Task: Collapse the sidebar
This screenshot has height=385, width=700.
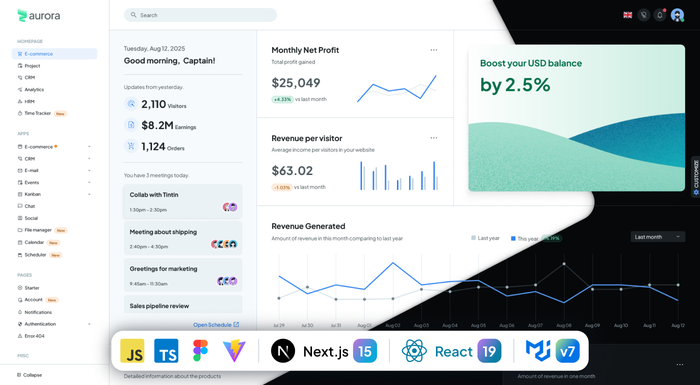Action: [29, 375]
